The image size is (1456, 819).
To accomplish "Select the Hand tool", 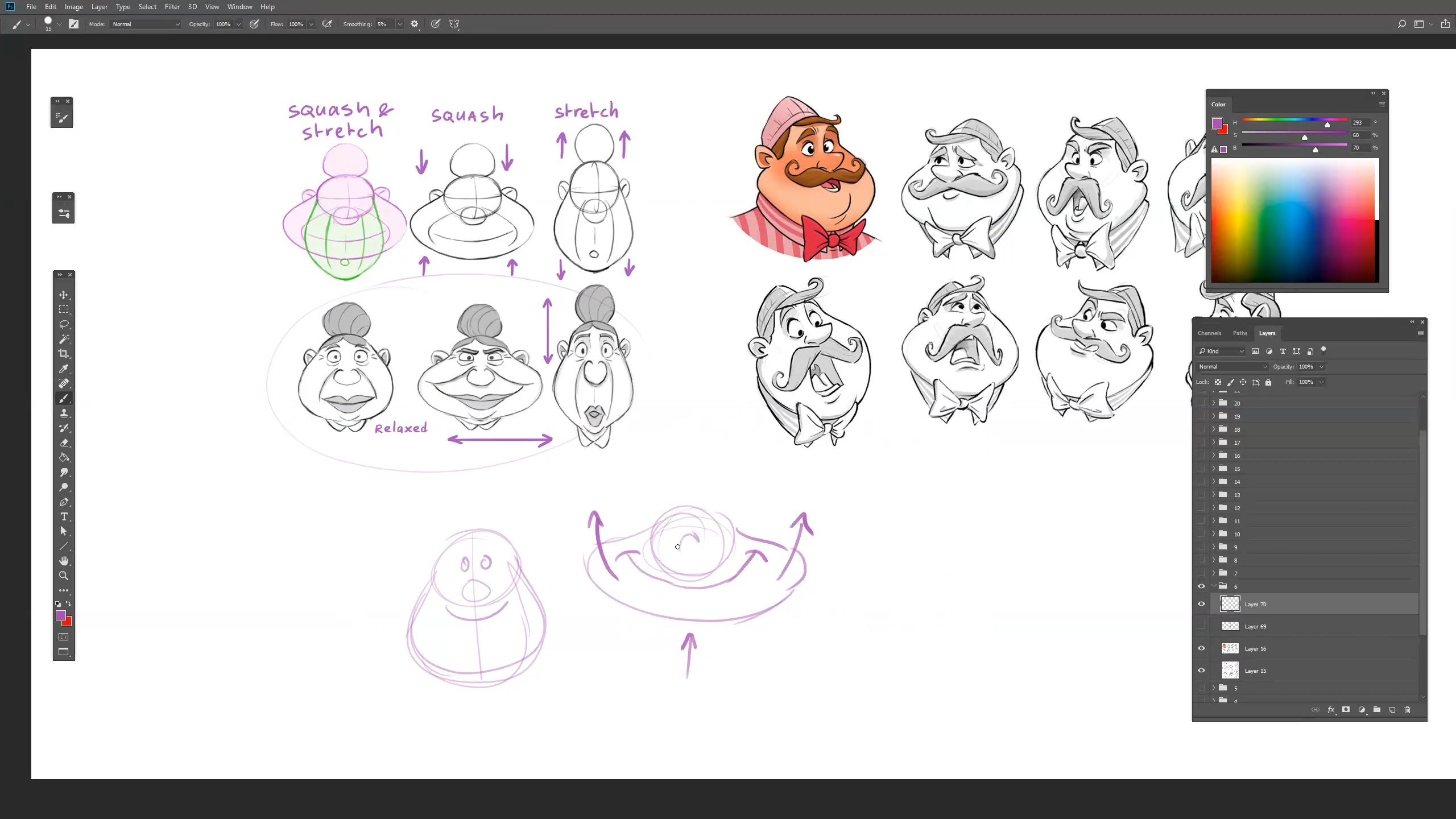I will [x=64, y=561].
